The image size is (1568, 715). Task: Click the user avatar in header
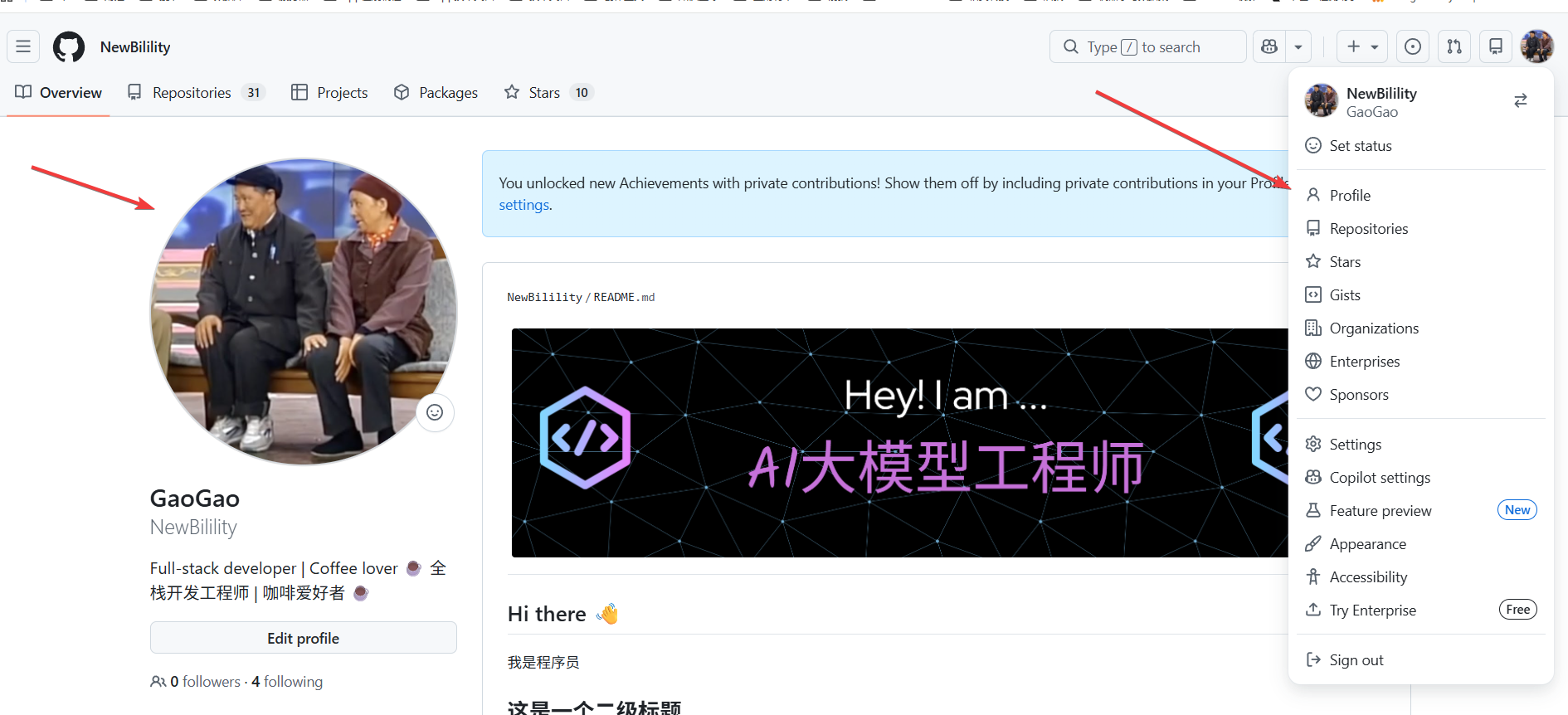[1536, 46]
